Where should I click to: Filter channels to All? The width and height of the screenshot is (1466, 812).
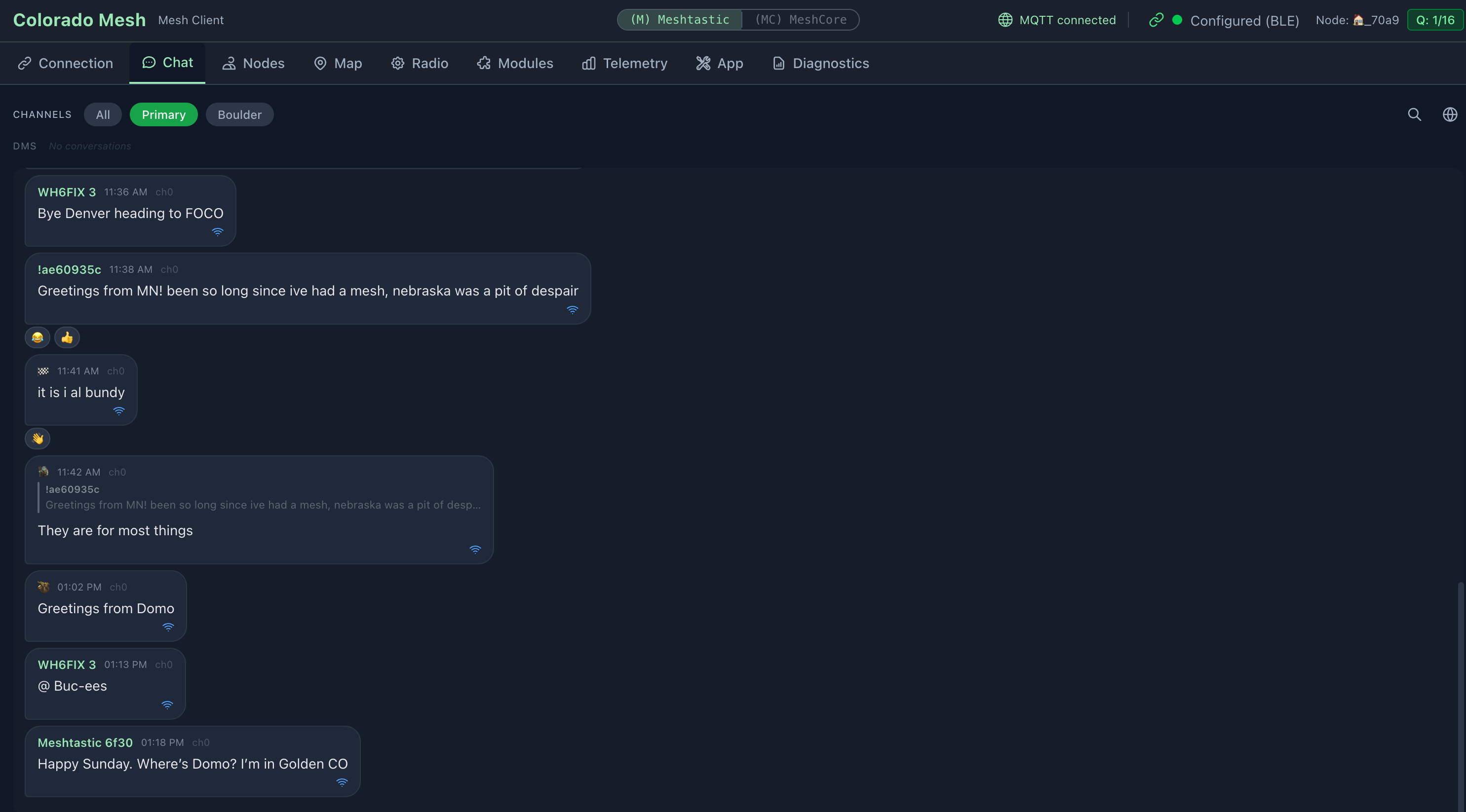click(x=103, y=114)
